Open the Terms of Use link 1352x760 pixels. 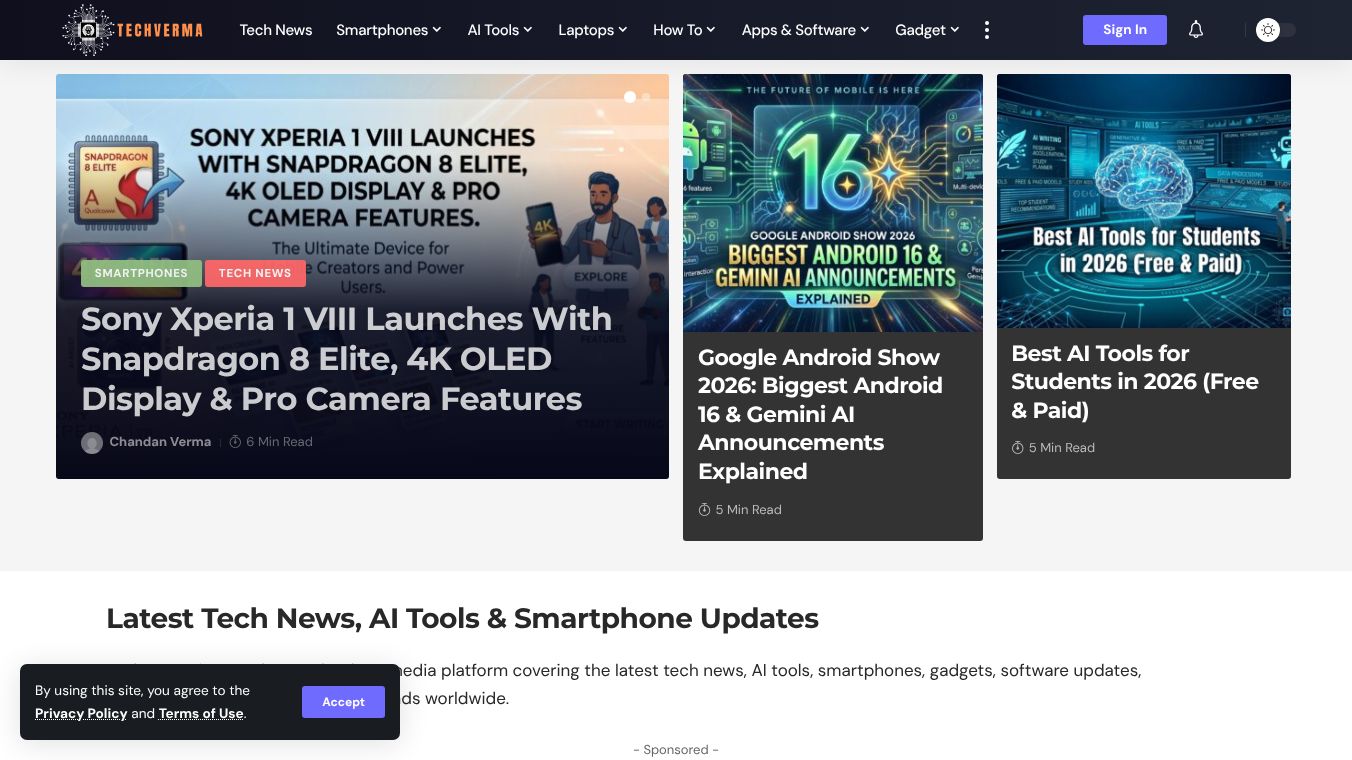coord(201,713)
